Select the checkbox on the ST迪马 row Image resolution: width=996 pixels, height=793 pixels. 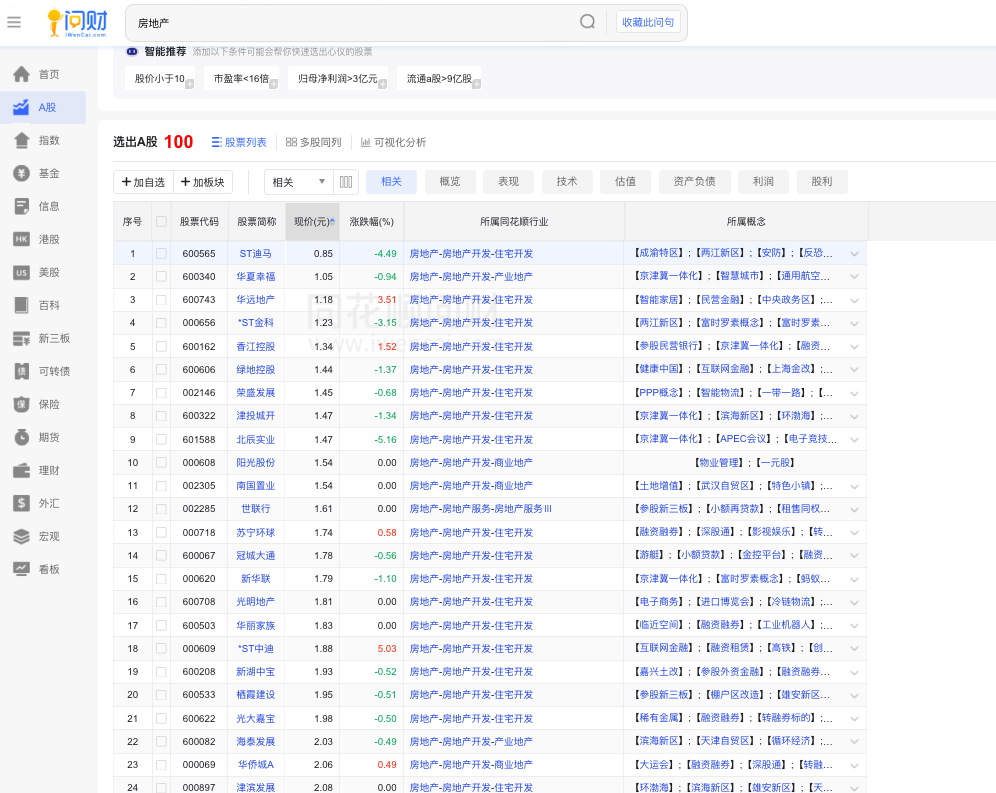(161, 253)
